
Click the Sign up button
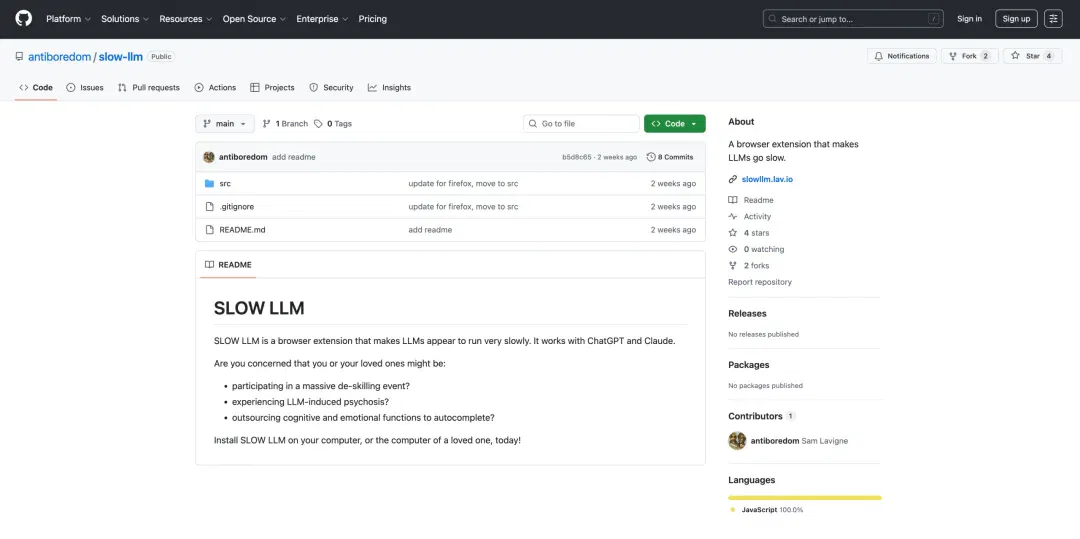(1016, 19)
